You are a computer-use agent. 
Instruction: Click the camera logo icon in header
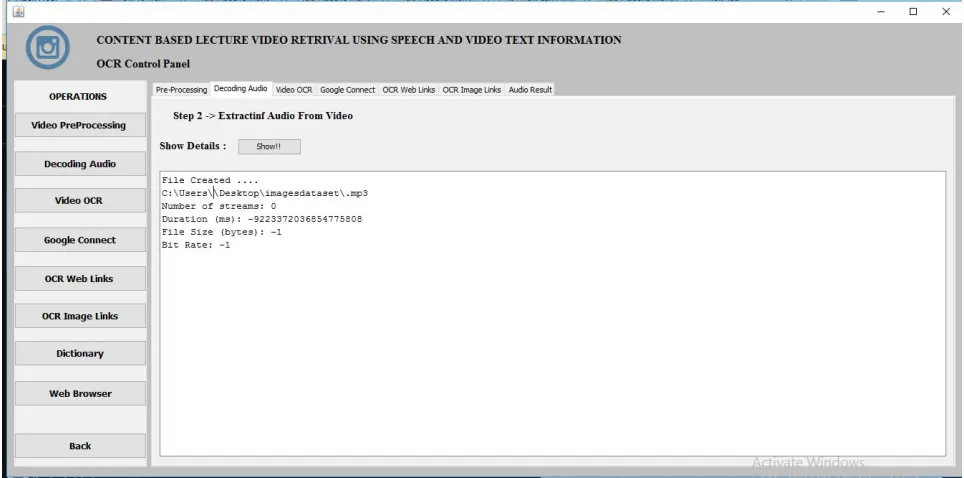coord(47,47)
